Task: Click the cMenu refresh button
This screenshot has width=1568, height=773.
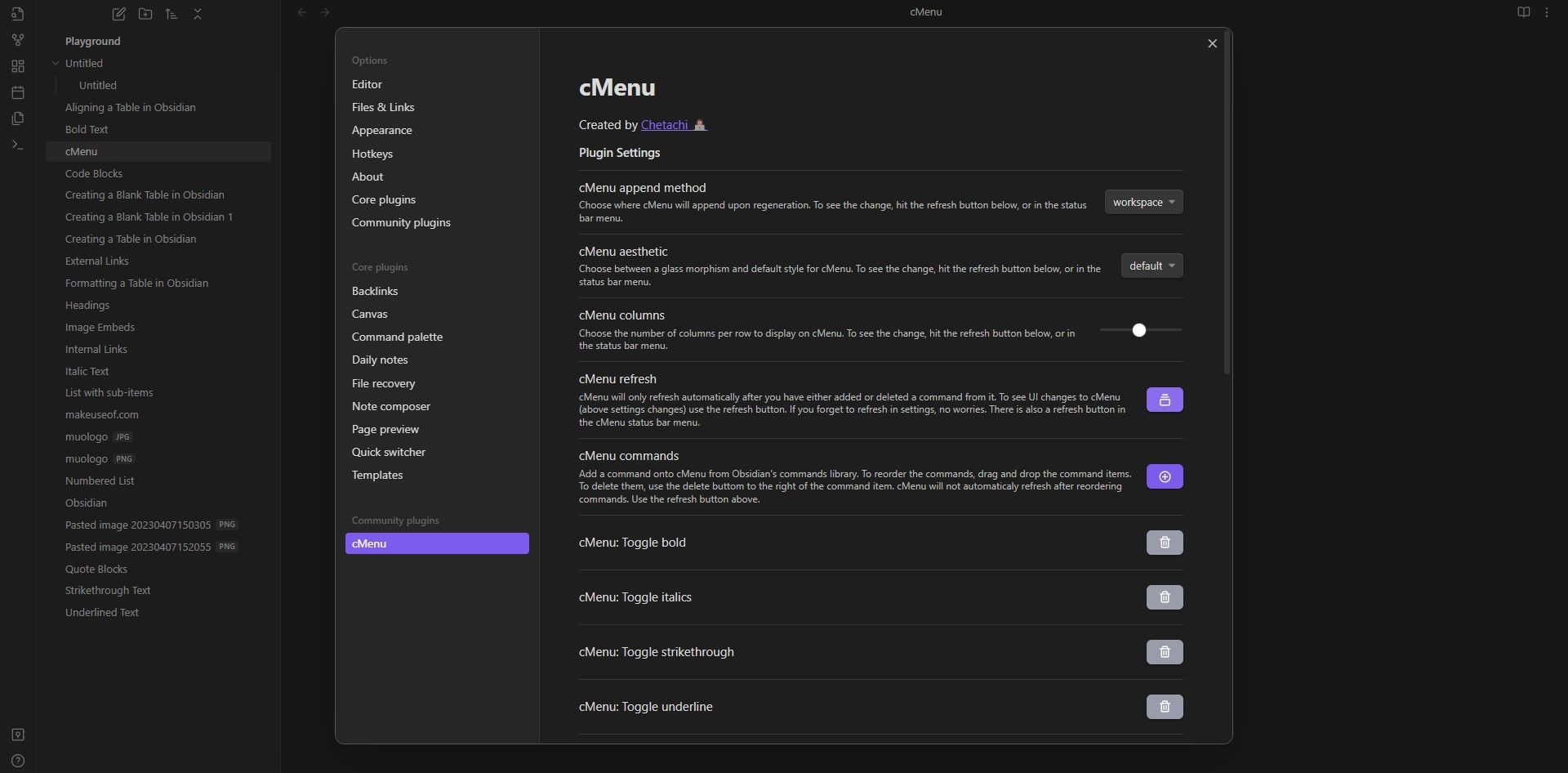Action: [1165, 400]
